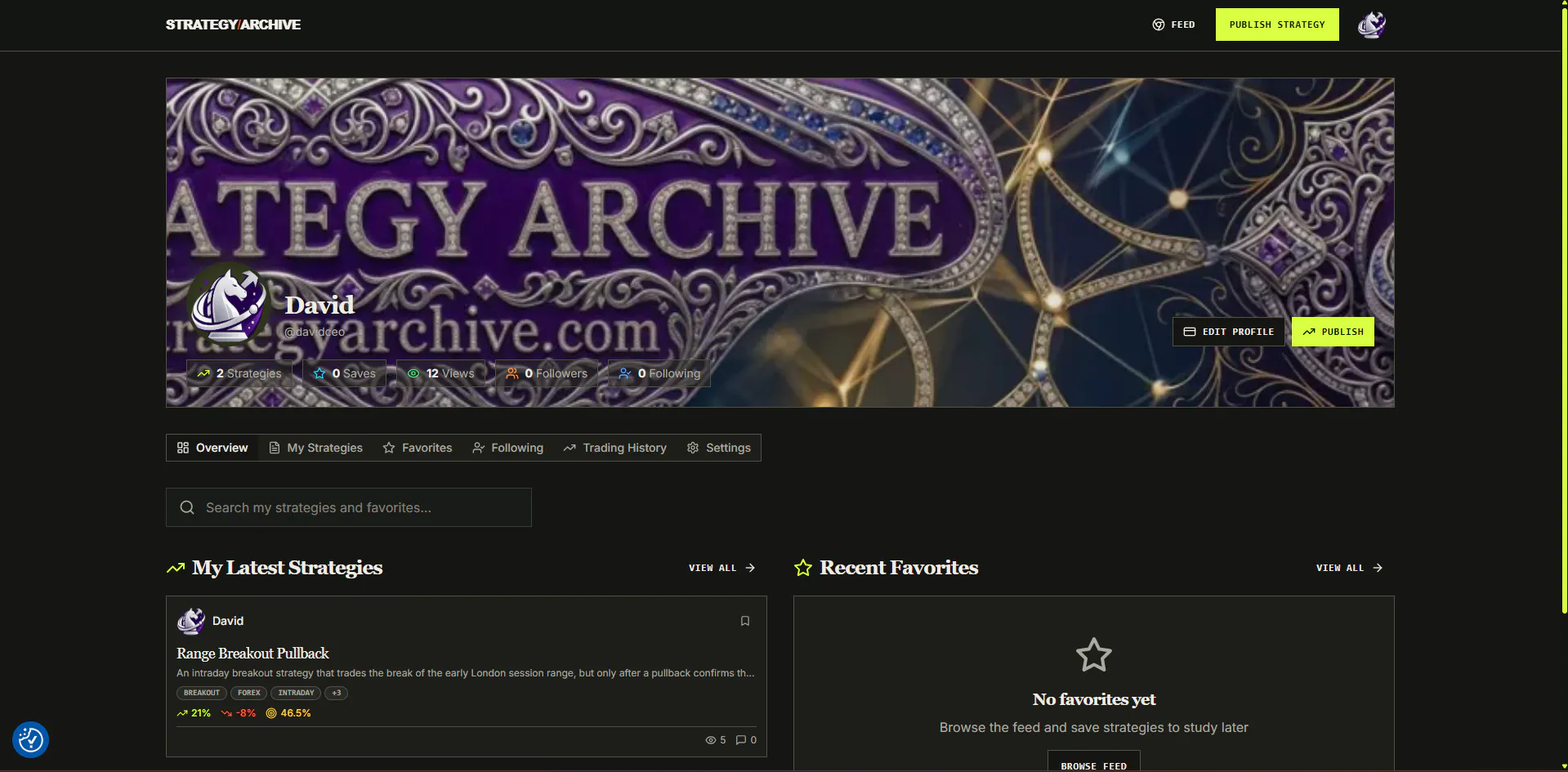Click David's avatar on strategy card

point(191,621)
